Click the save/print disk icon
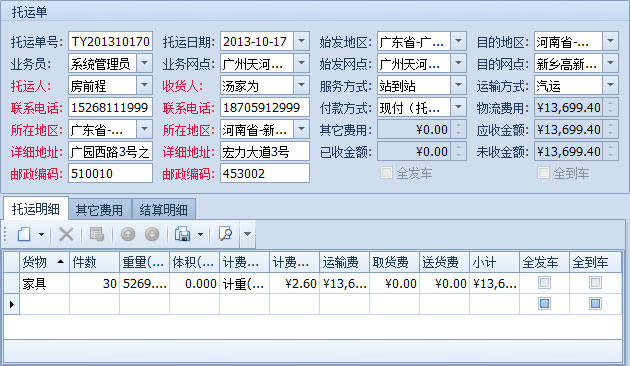630x366 pixels. [x=182, y=234]
